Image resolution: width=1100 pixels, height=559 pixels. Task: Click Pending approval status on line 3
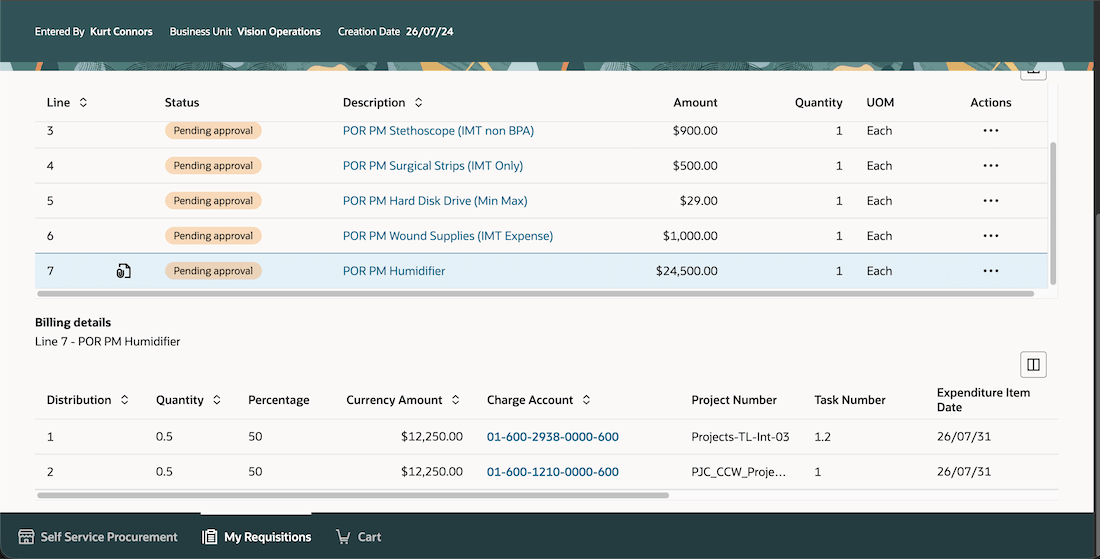pos(213,130)
